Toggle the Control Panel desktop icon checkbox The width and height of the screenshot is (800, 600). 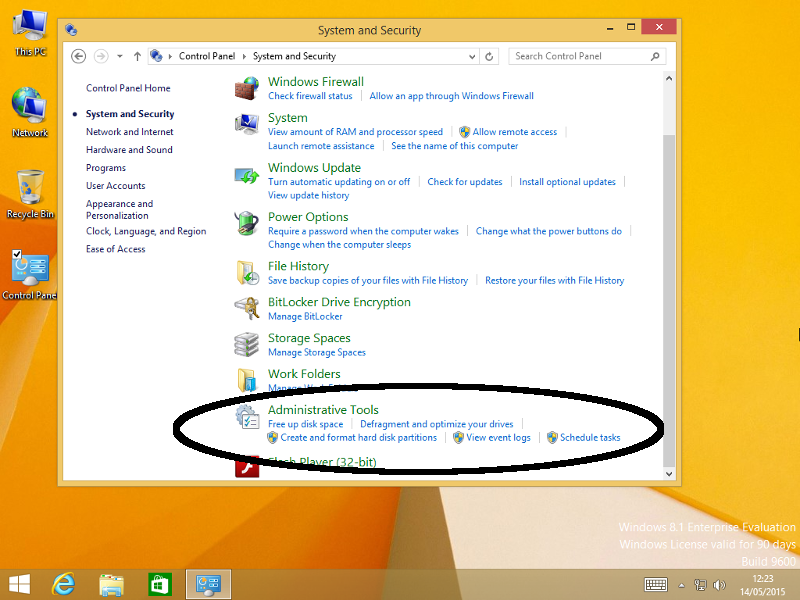point(17,254)
